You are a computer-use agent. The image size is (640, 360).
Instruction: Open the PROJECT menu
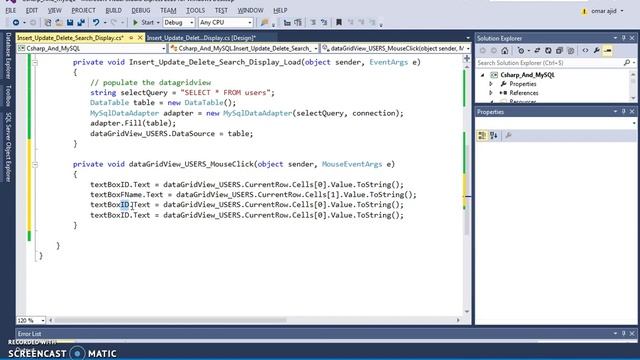(83, 10)
